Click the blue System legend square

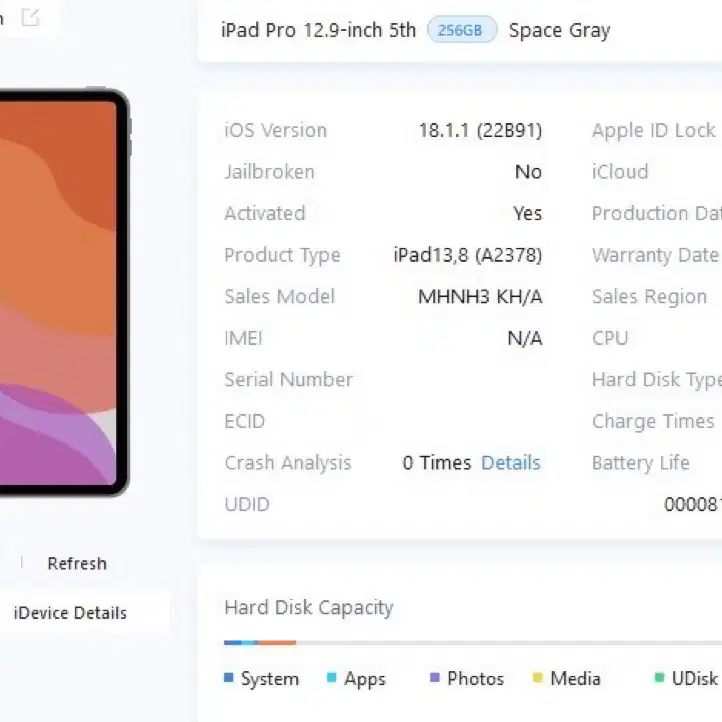click(x=228, y=677)
